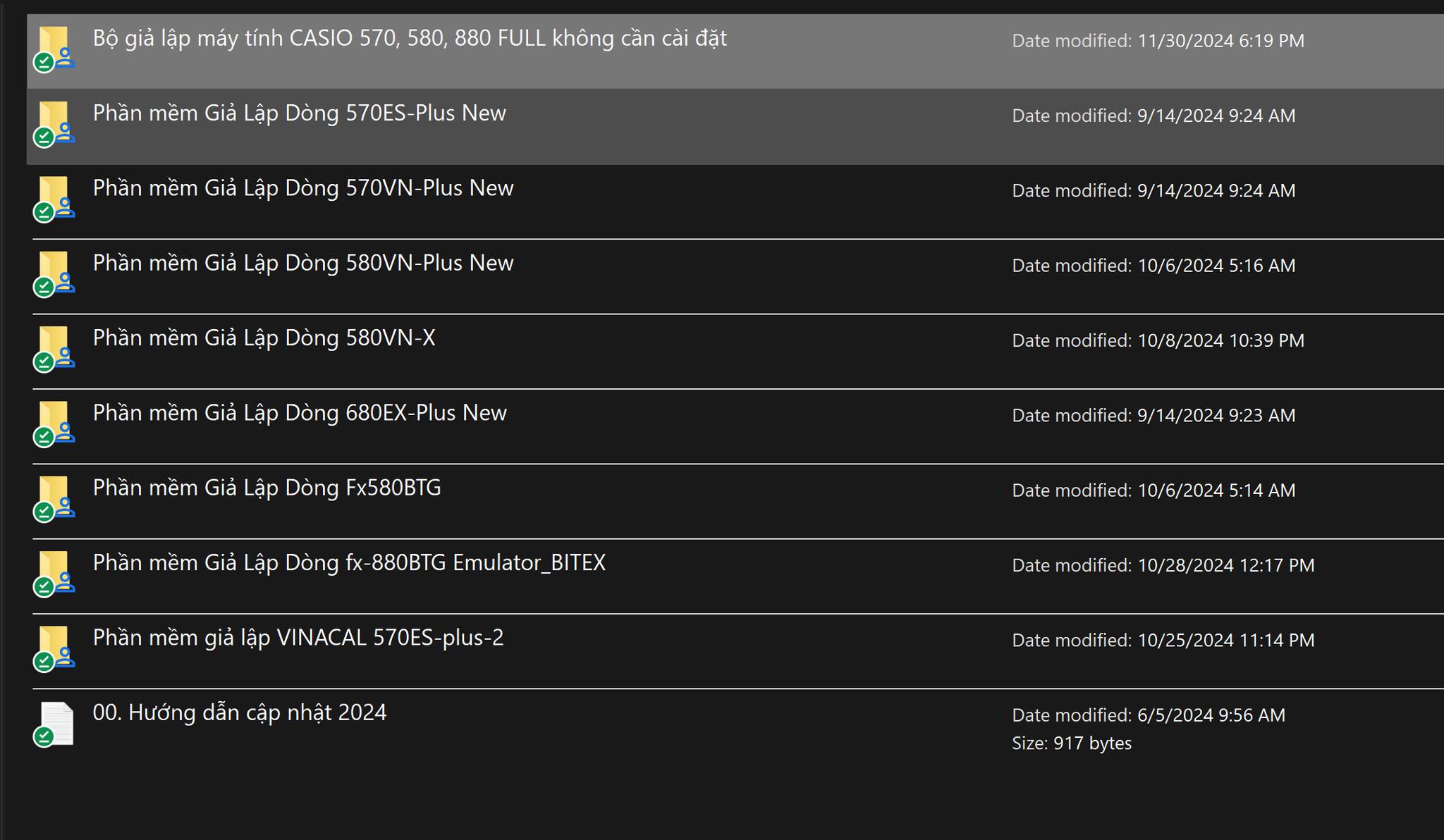Click the 570VN-Plus New folder icon
The width and height of the screenshot is (1444, 840).
point(54,198)
